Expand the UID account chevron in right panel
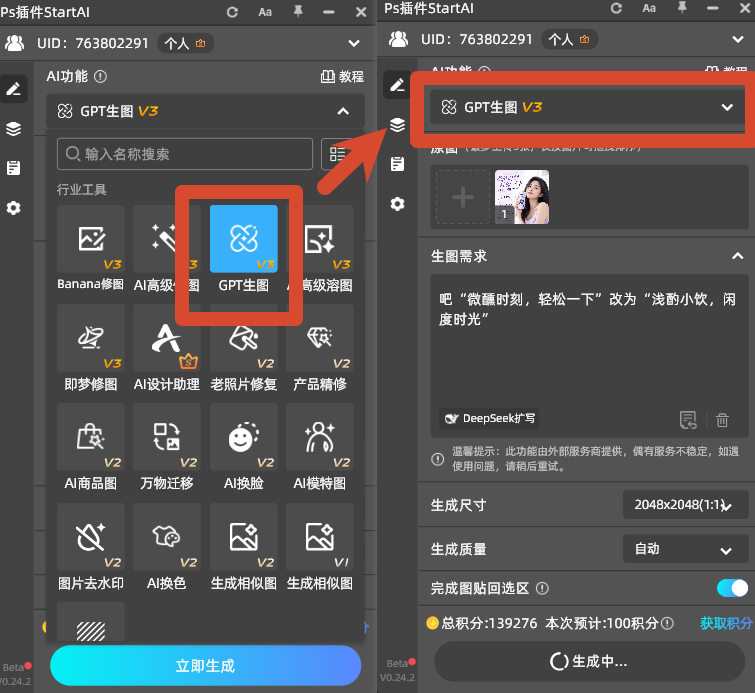This screenshot has width=755, height=693. pos(738,39)
